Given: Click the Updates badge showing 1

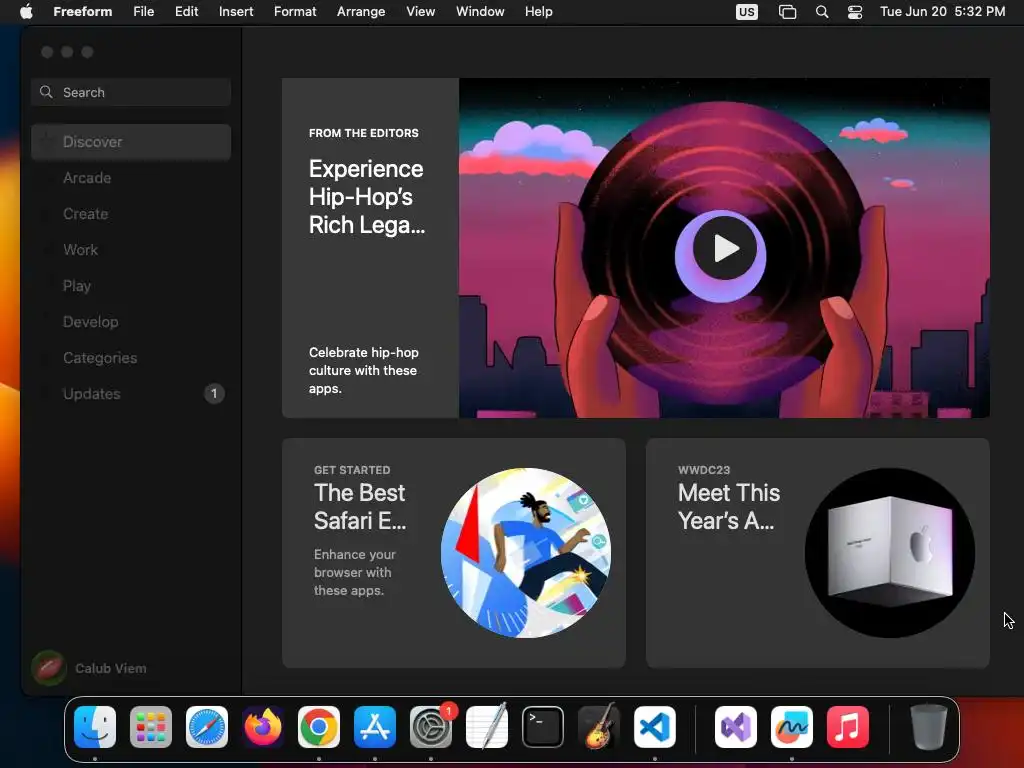Looking at the screenshot, I should pyautogui.click(x=214, y=394).
